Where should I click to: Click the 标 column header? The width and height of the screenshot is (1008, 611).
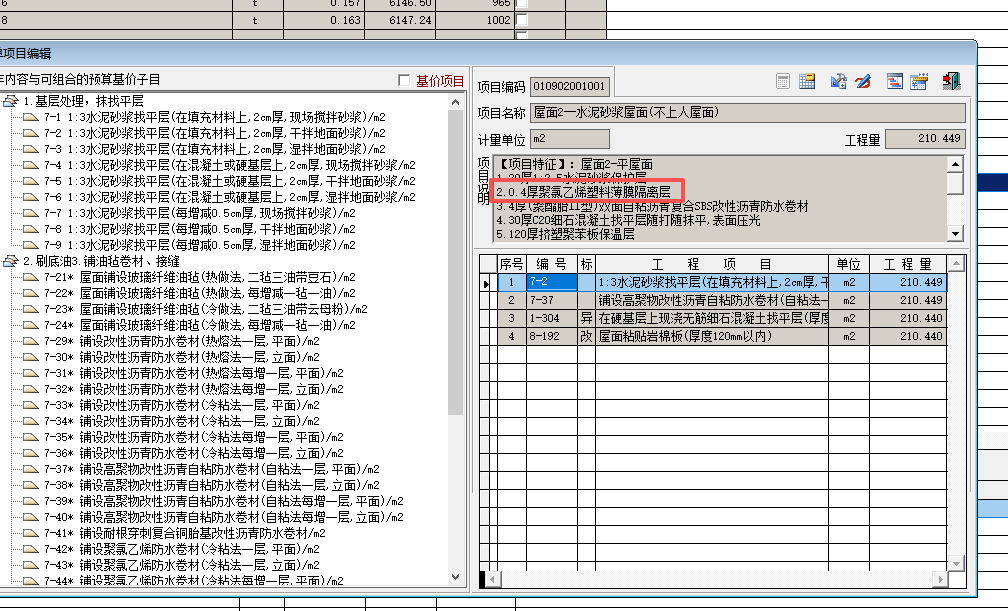(586, 264)
